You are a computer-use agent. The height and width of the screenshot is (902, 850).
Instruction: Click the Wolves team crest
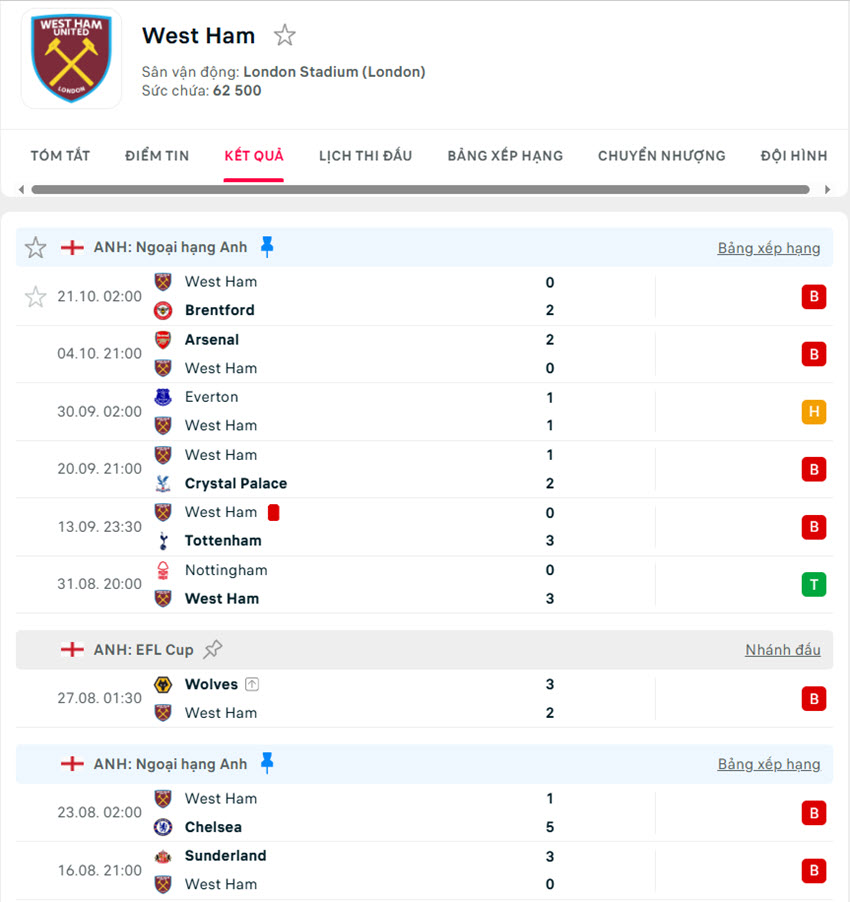pos(163,684)
